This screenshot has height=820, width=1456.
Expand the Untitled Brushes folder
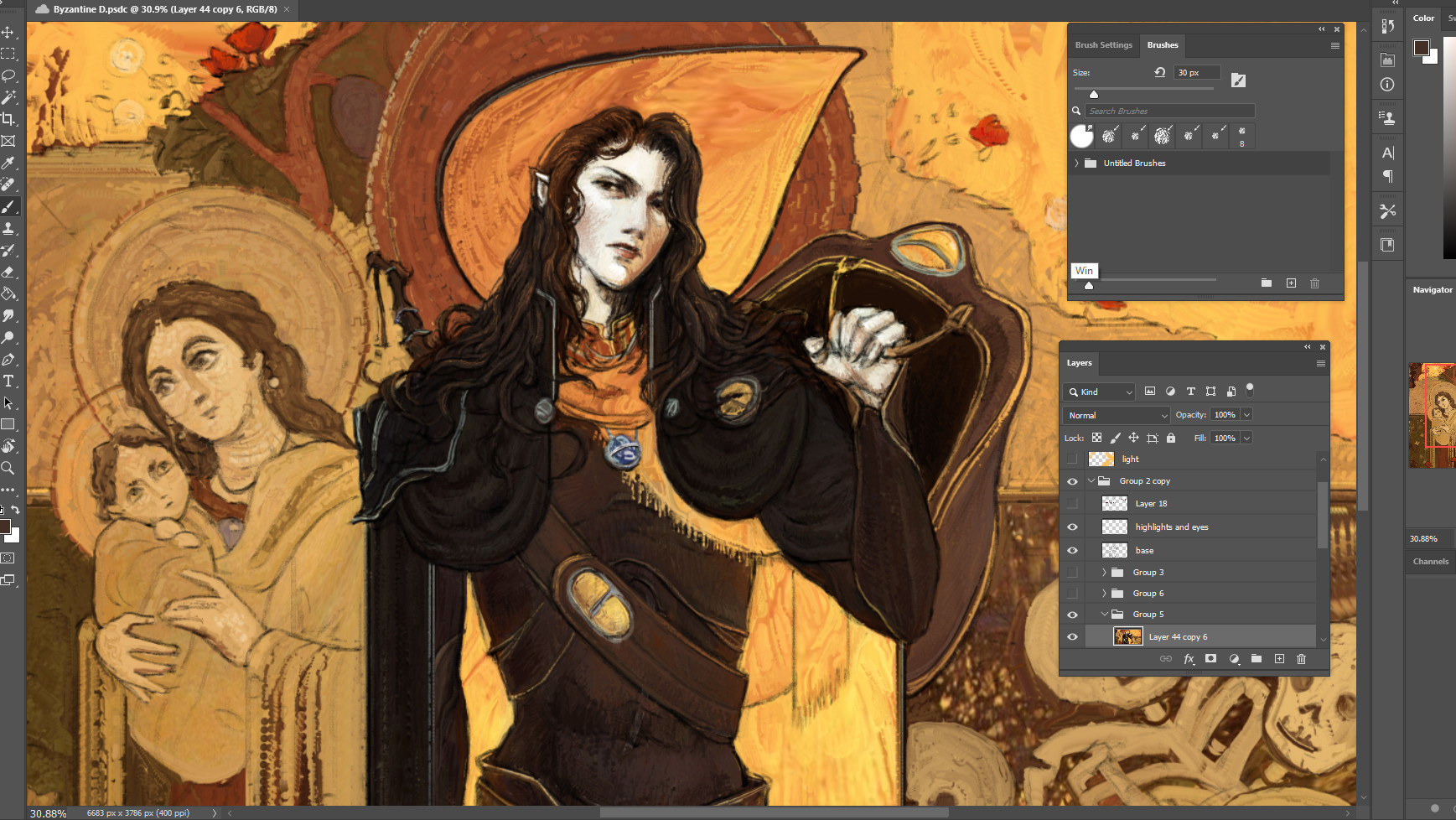click(1076, 163)
